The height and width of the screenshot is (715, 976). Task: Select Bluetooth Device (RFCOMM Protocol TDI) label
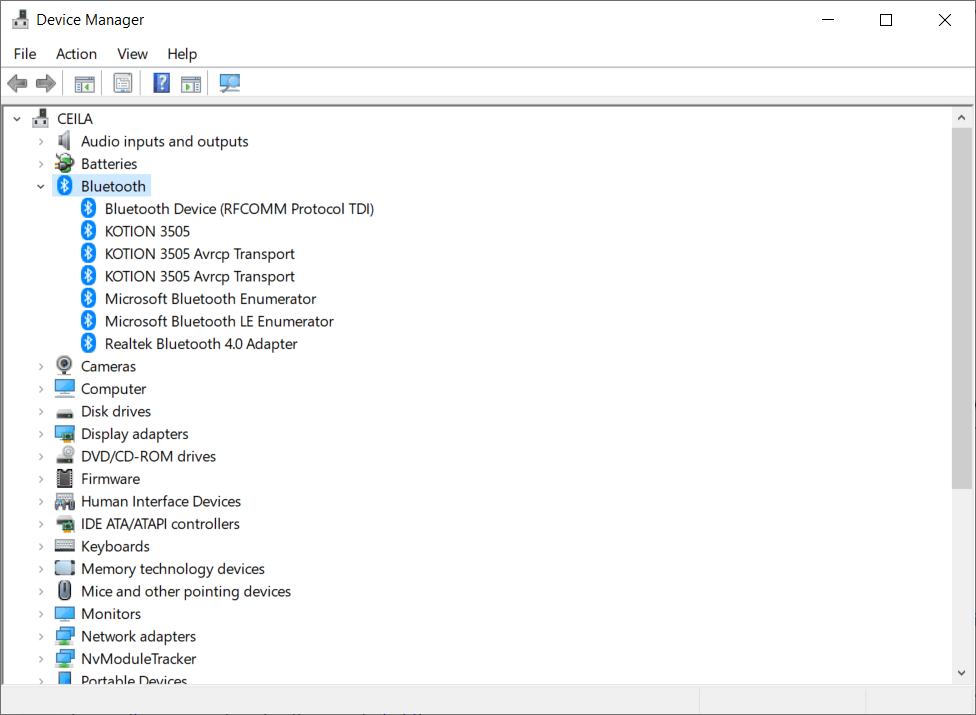click(x=239, y=209)
